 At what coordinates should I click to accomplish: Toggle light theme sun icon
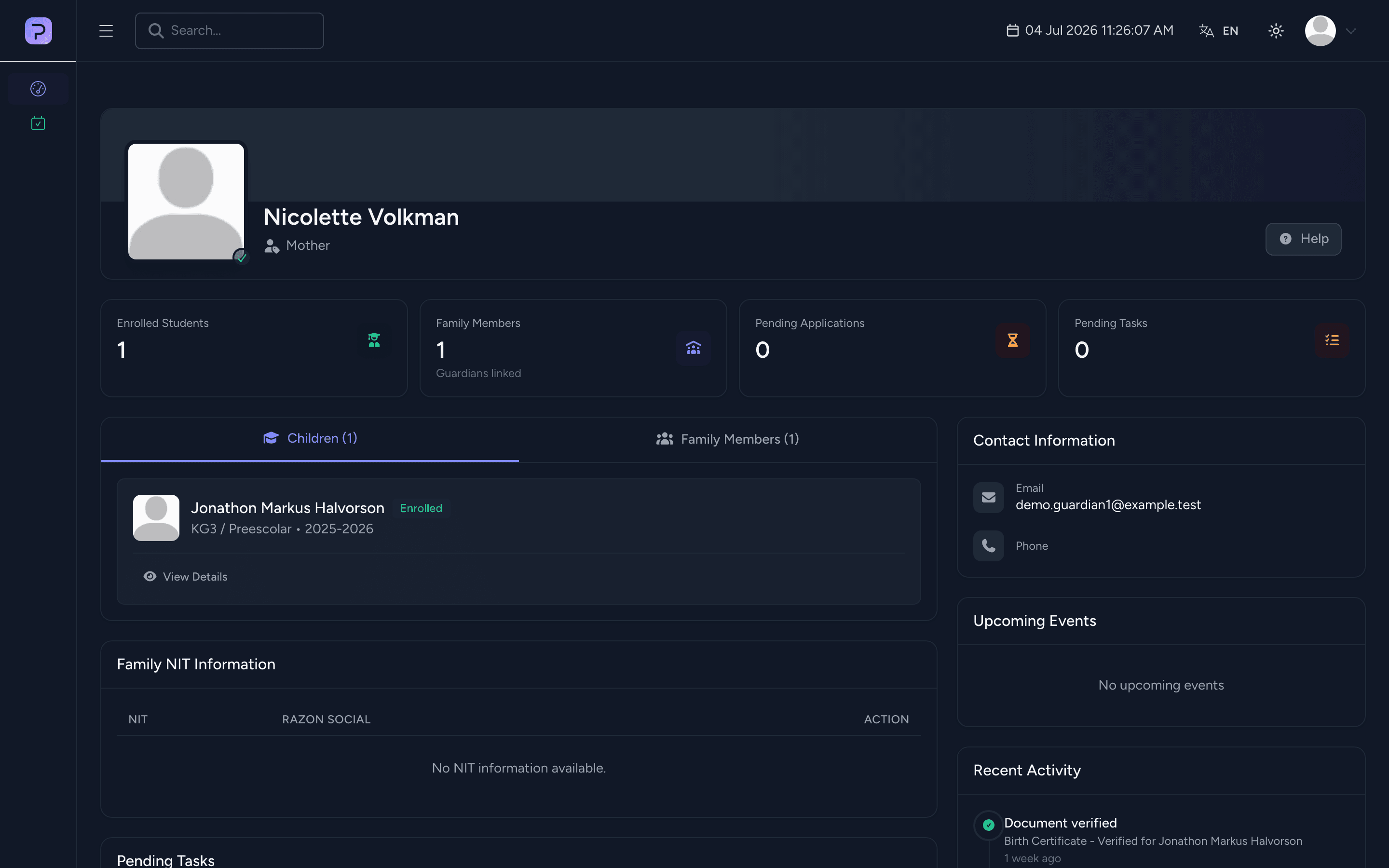click(1275, 31)
